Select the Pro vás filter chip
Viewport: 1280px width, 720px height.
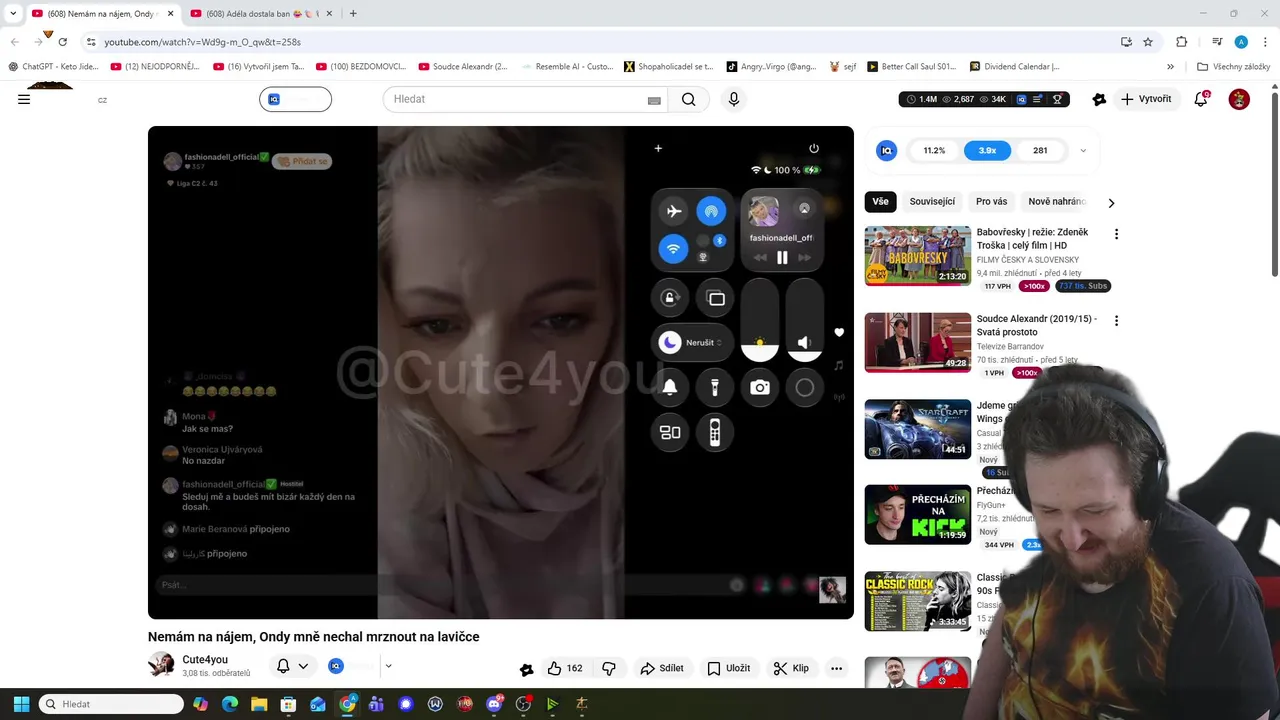coord(992,202)
